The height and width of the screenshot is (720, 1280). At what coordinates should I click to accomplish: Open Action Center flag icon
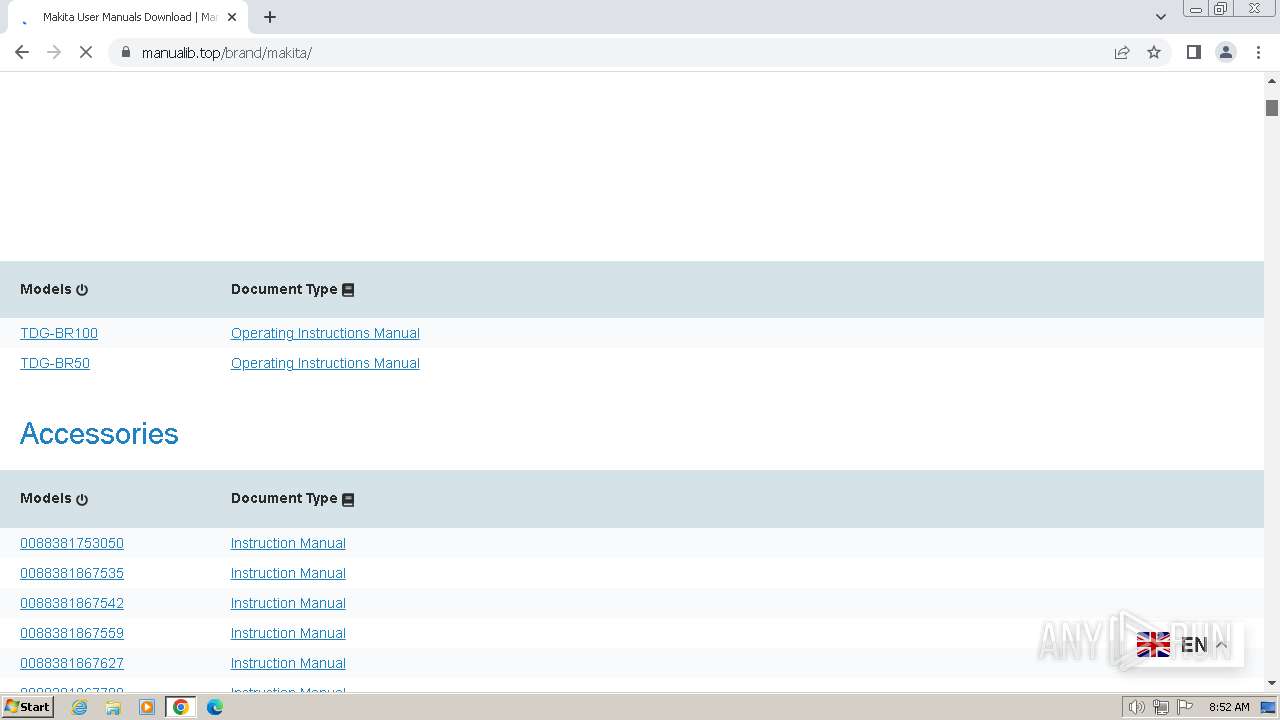tap(1185, 707)
